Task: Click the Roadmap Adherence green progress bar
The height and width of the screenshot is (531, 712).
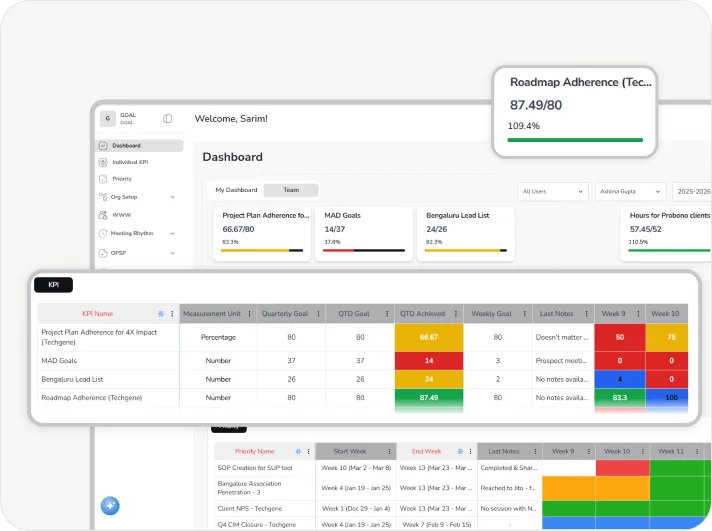Action: pos(575,140)
